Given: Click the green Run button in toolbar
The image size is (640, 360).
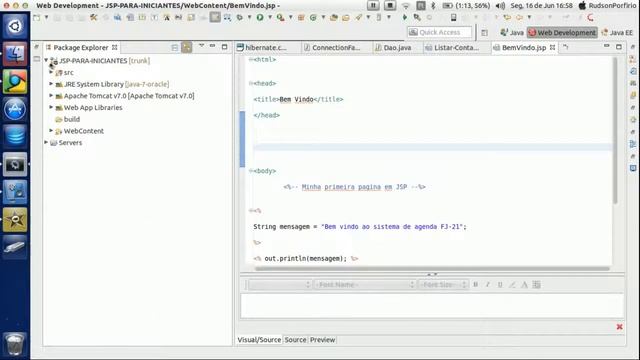Looking at the screenshot, I should (x=260, y=18).
